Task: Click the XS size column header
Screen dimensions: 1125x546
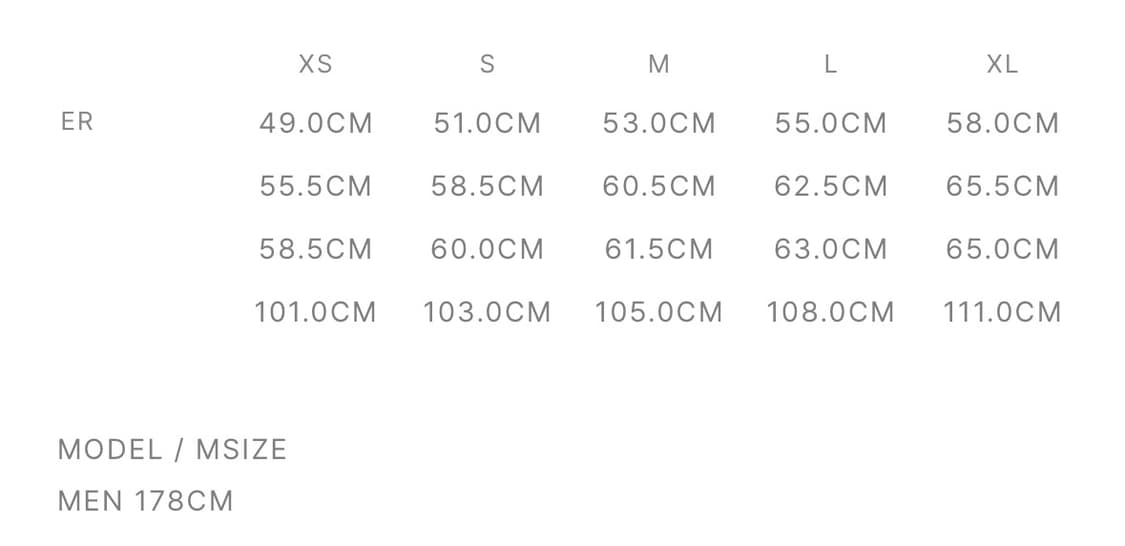Action: (x=315, y=64)
